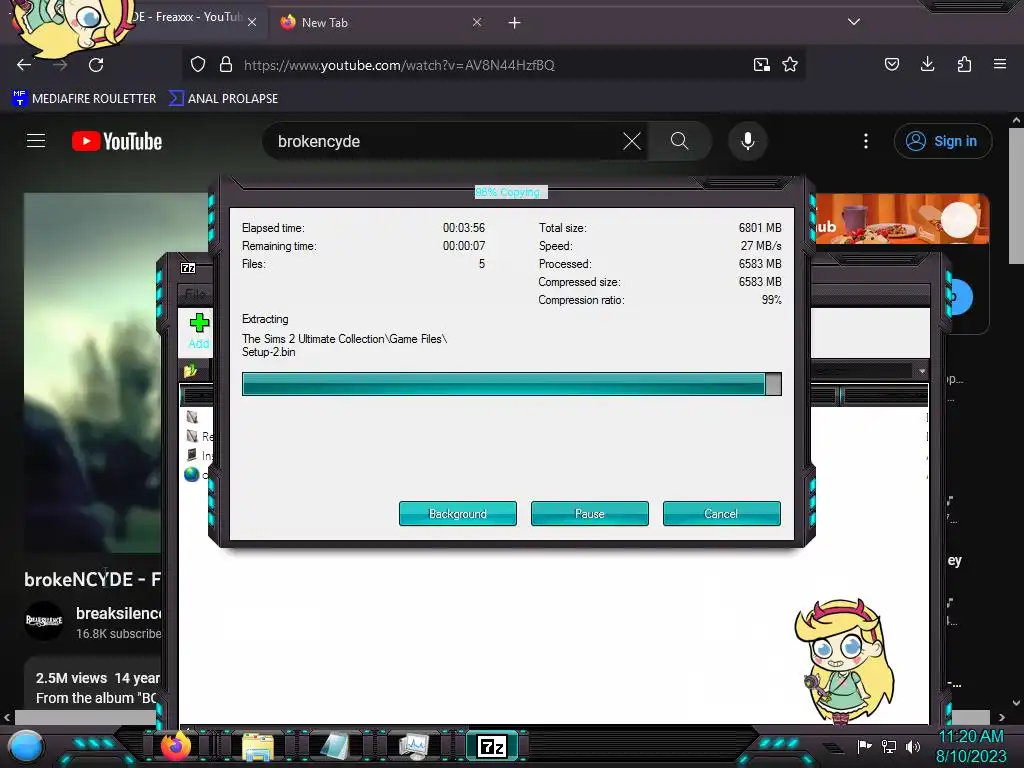Image resolution: width=1024 pixels, height=768 pixels.
Task: Click the volume speaker tray icon
Action: [913, 746]
